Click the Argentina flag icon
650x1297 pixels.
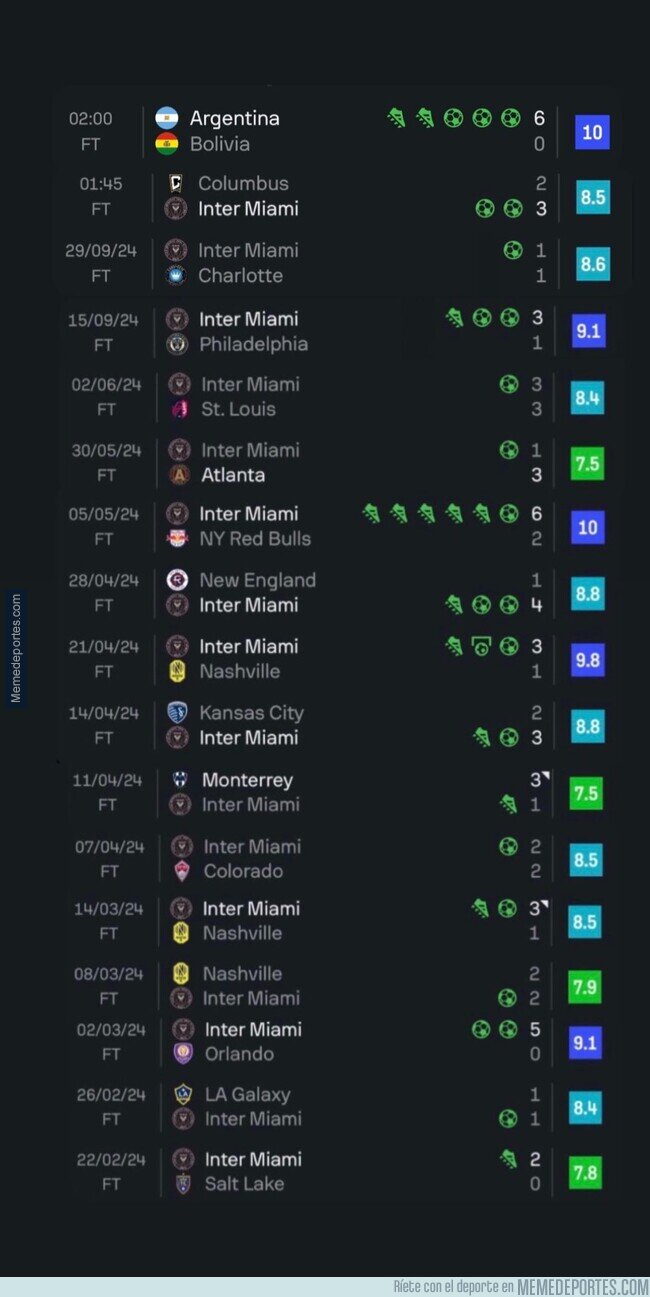pos(167,118)
